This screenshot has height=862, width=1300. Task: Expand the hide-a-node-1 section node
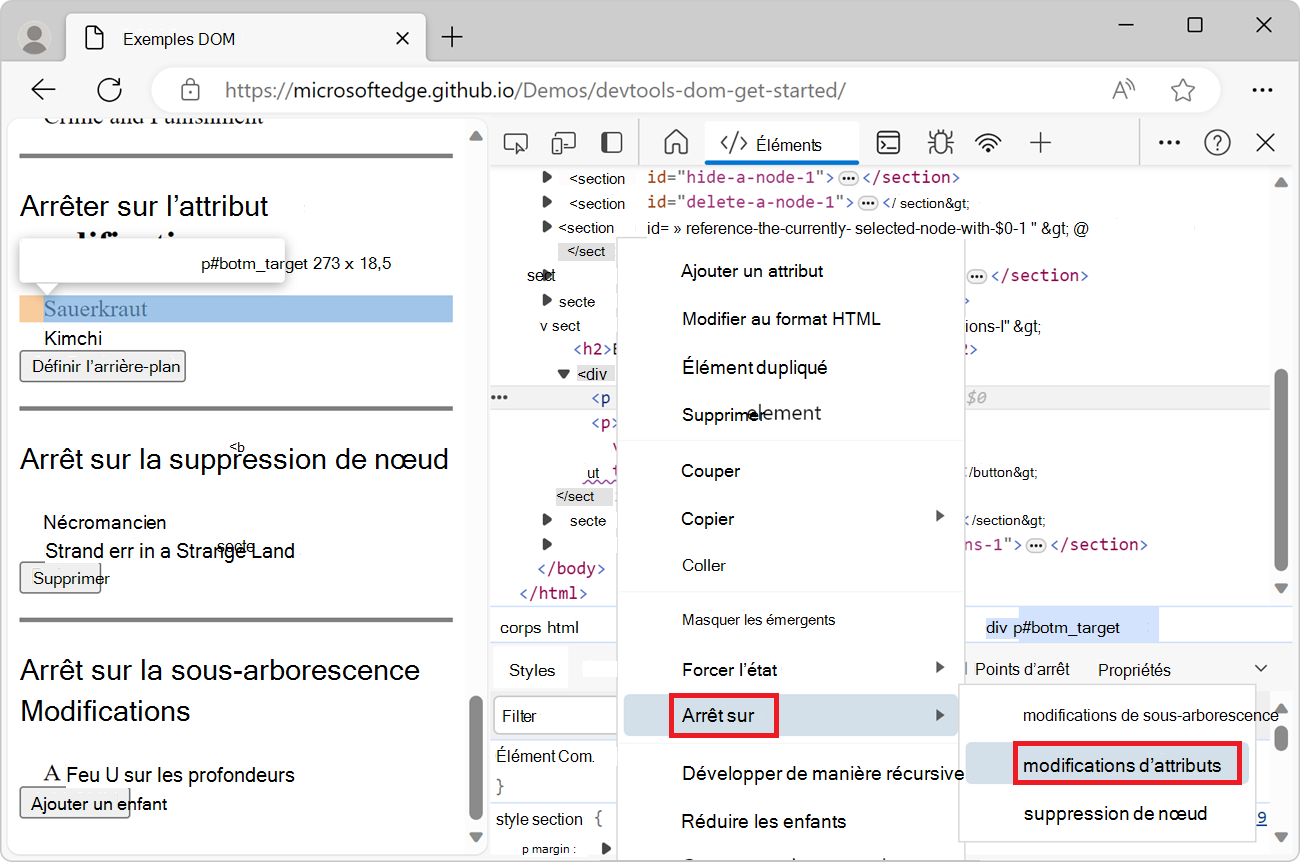[546, 177]
